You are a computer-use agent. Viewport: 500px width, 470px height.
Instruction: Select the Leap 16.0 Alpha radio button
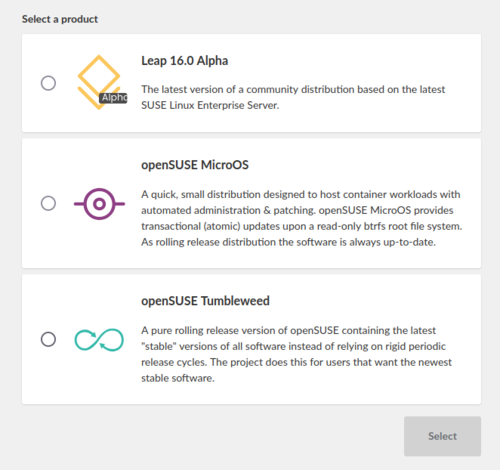click(x=48, y=83)
